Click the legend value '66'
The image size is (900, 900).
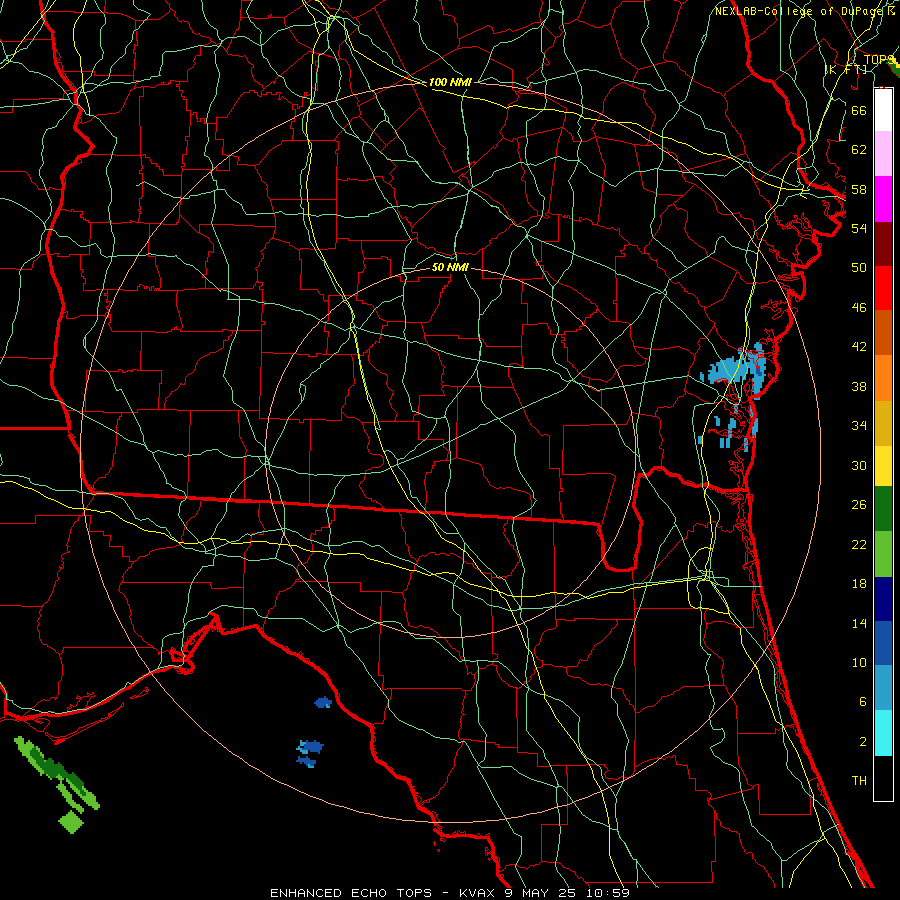pyautogui.click(x=859, y=110)
